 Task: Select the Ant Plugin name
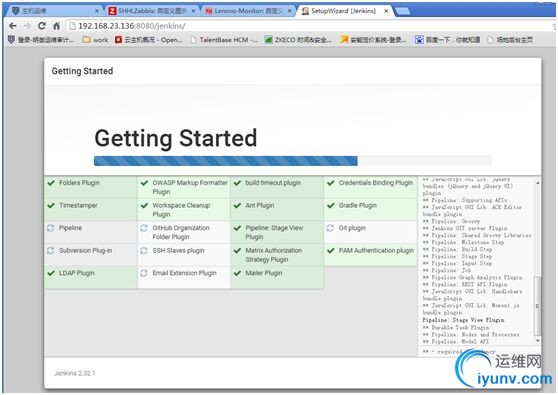coord(260,205)
